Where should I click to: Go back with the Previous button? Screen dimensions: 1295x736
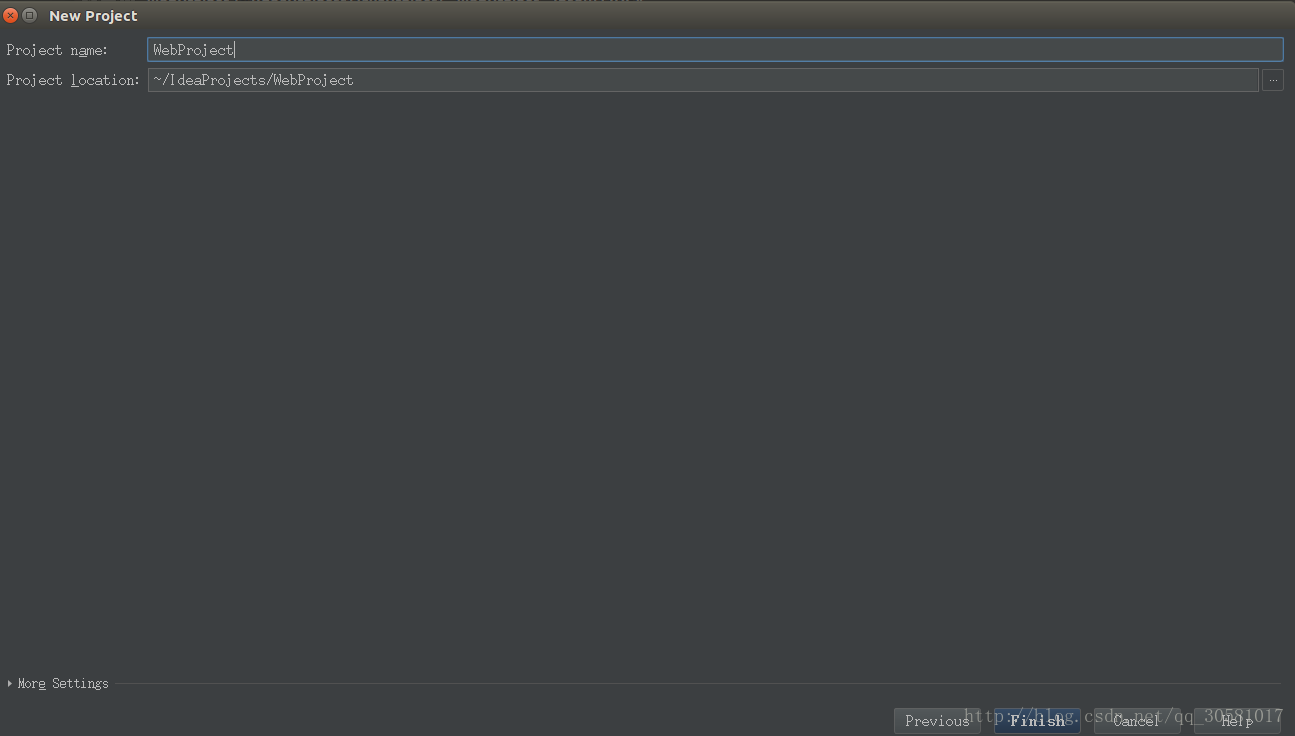[x=937, y=720]
